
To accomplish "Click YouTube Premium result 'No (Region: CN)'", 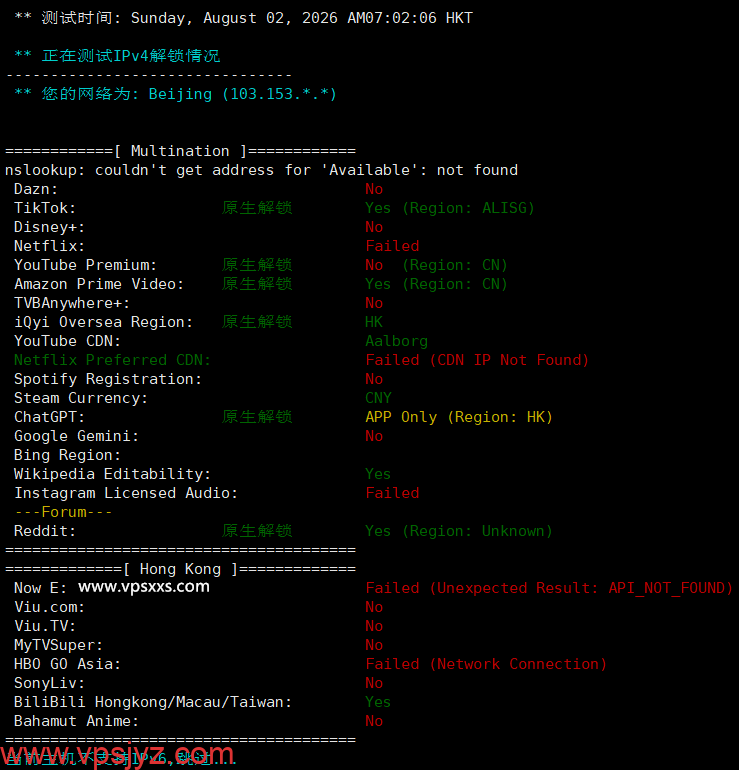I will [x=436, y=265].
